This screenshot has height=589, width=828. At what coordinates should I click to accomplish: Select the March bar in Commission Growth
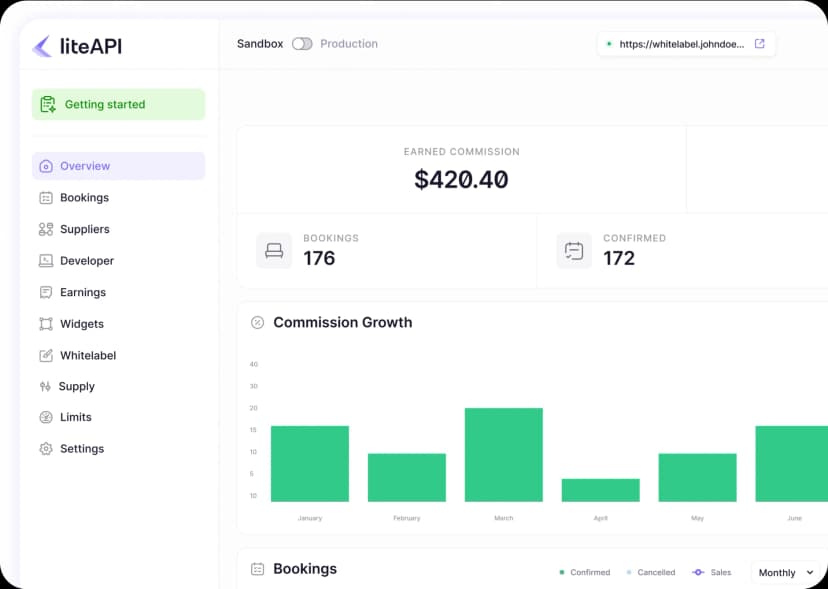(x=503, y=455)
